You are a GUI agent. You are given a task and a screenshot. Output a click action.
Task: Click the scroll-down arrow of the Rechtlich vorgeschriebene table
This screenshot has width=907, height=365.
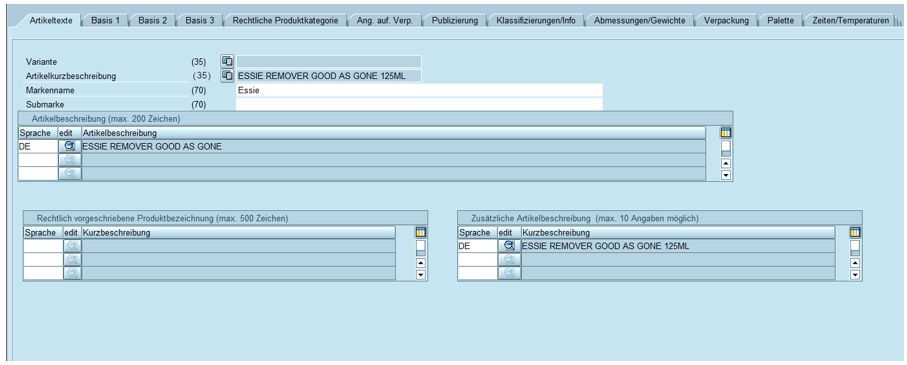click(x=421, y=274)
